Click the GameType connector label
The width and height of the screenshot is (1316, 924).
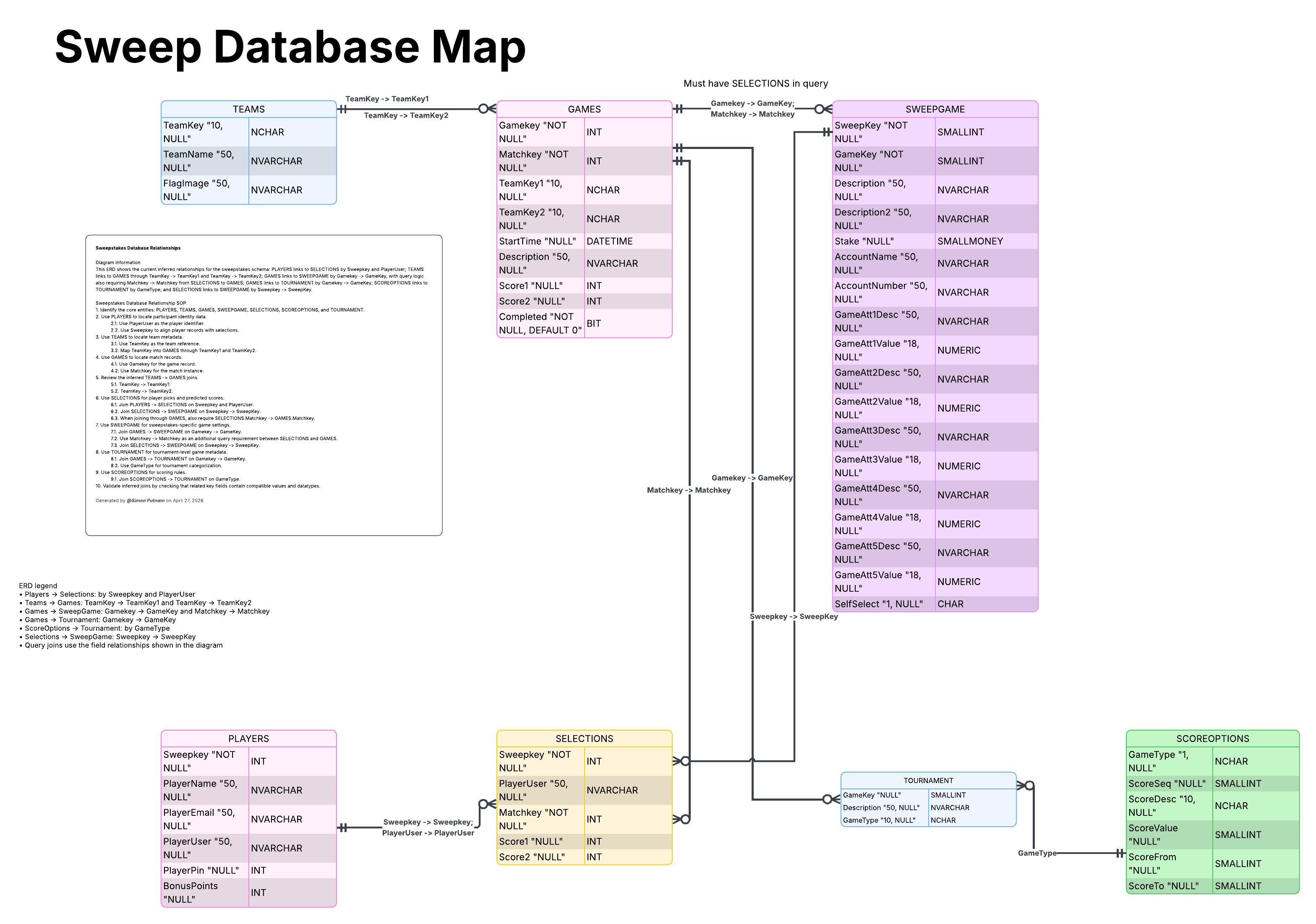pos(1037,853)
